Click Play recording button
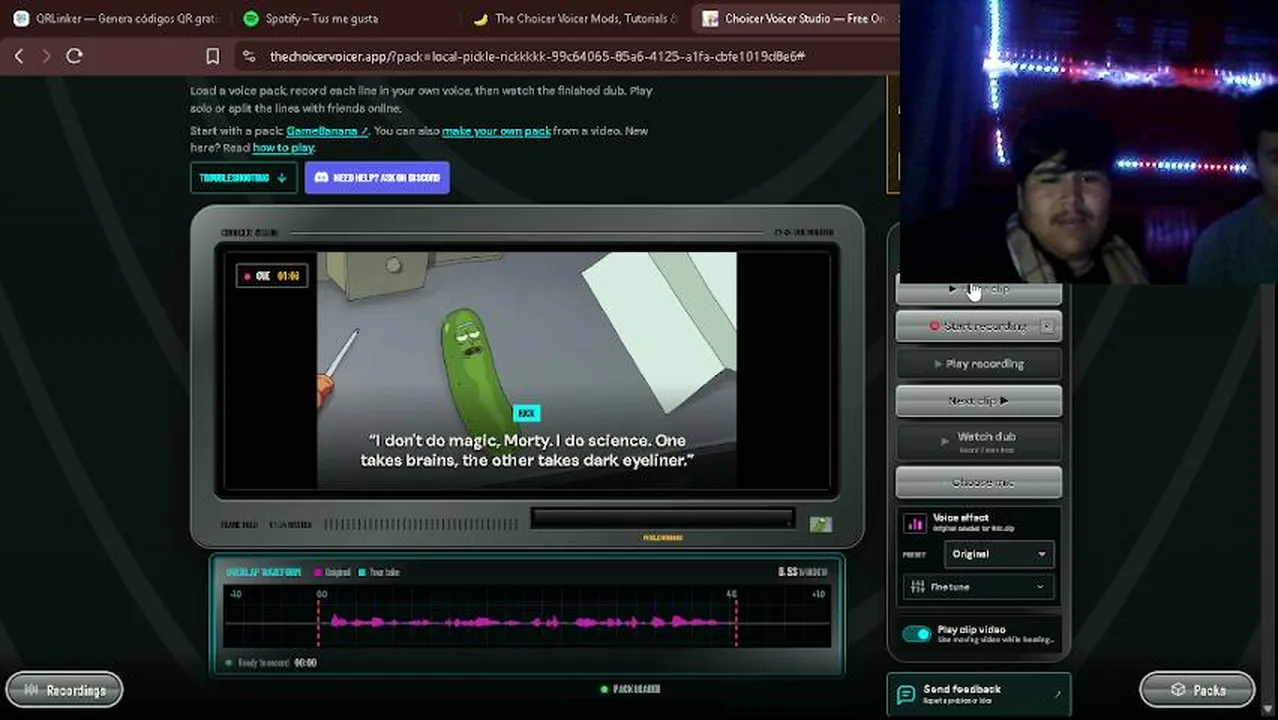This screenshot has width=1278, height=720. pyautogui.click(x=979, y=364)
